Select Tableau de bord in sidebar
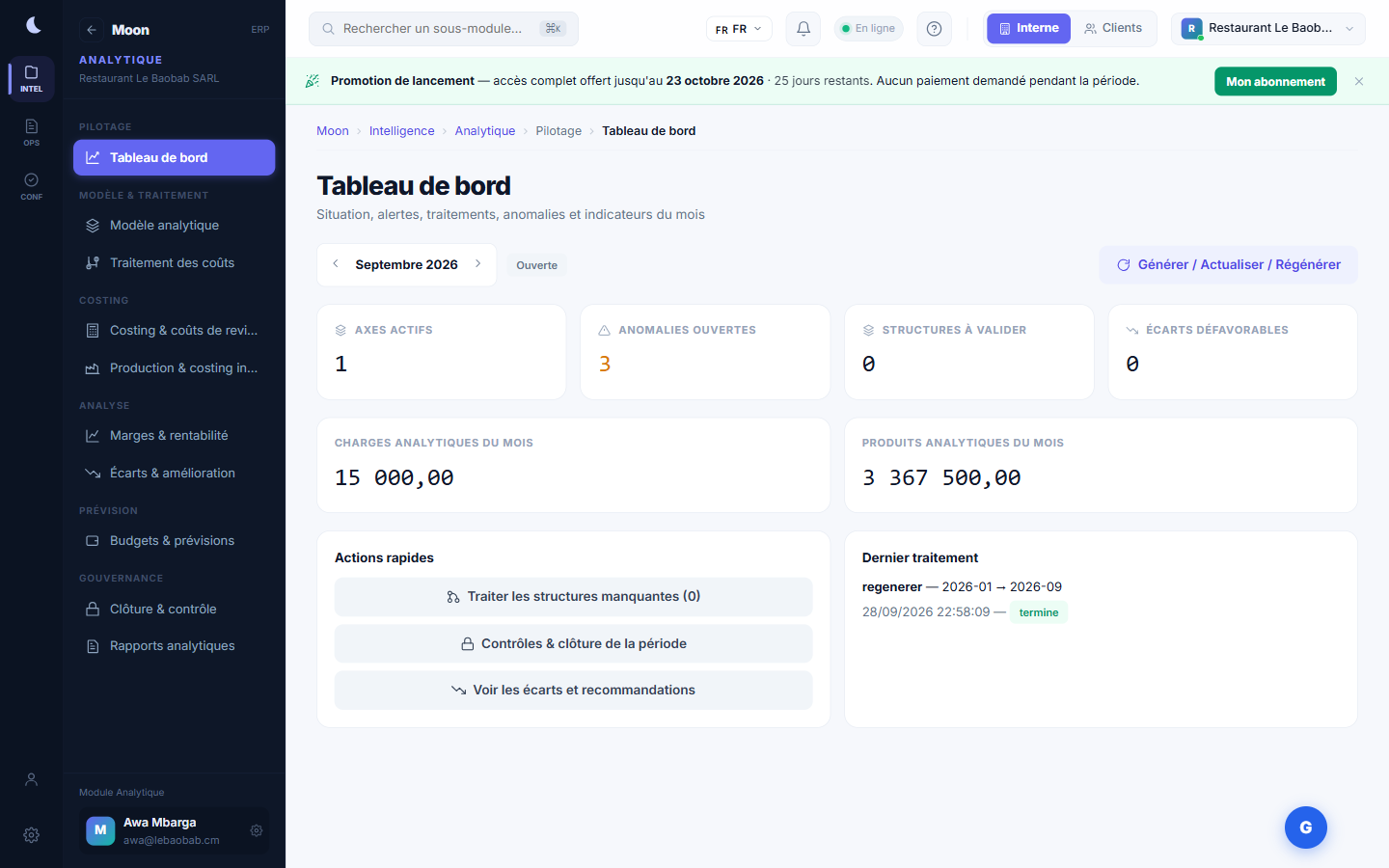This screenshot has width=1389, height=868. [175, 158]
